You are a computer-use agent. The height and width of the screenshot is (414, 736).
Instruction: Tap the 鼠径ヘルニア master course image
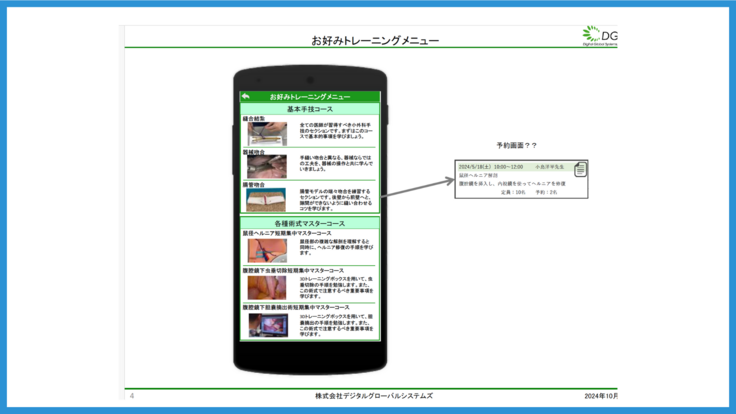267,250
